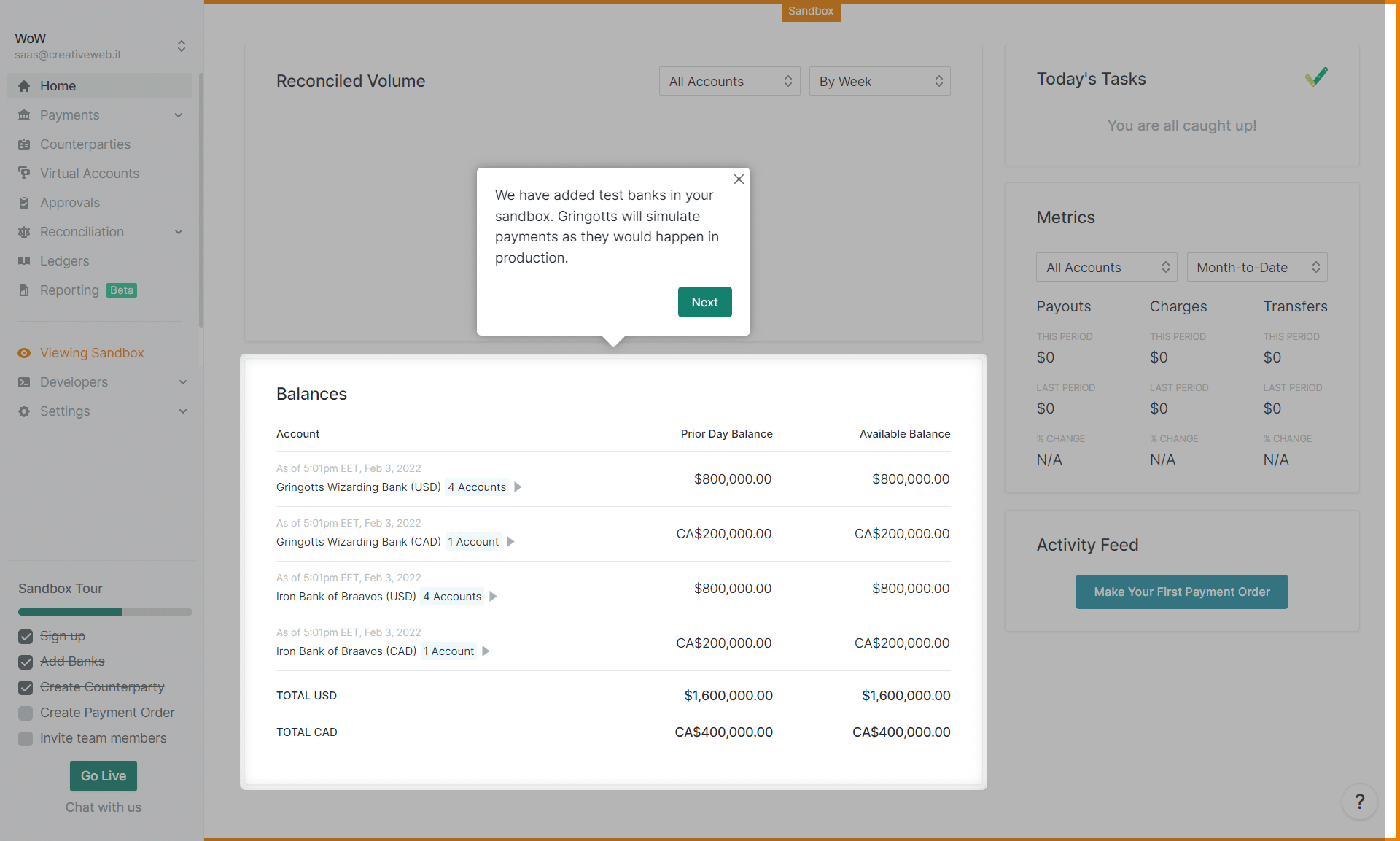Open Reconciled Volume All Accounts dropdown
The width and height of the screenshot is (1400, 841).
[729, 82]
